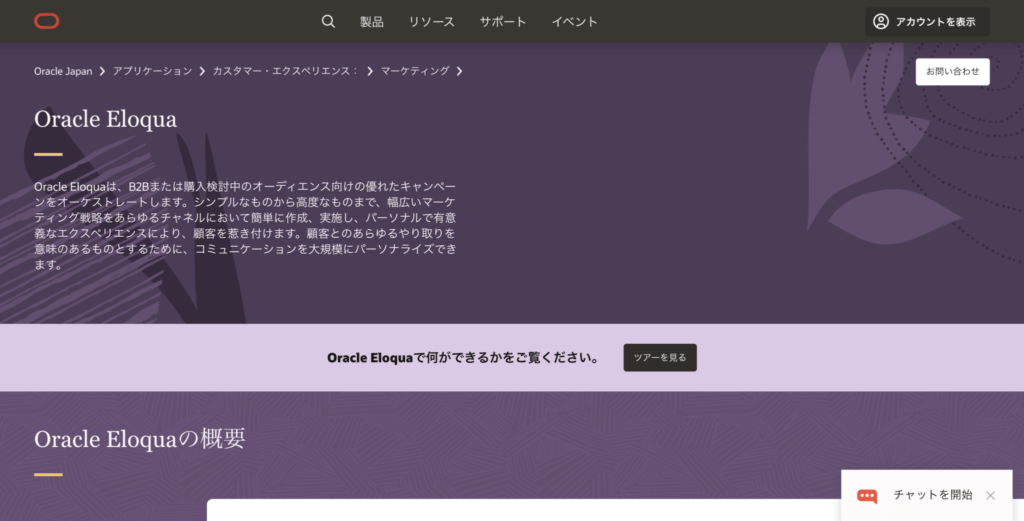Click the chevron after マーケティング breadcrumb
1024x521 pixels.
[x=459, y=71]
